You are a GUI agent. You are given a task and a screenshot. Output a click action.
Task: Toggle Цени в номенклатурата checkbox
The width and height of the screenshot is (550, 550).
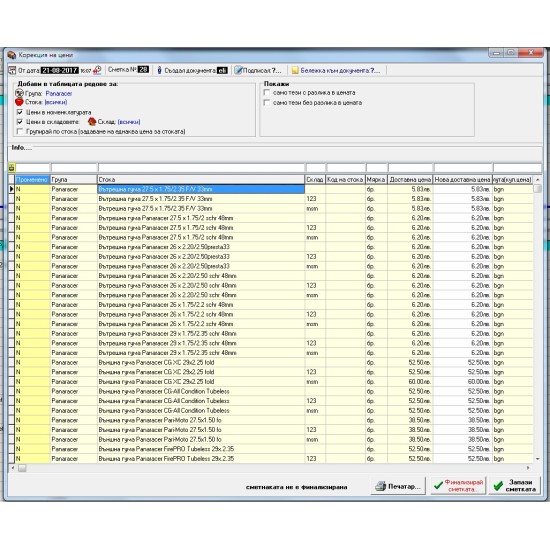tap(20, 112)
